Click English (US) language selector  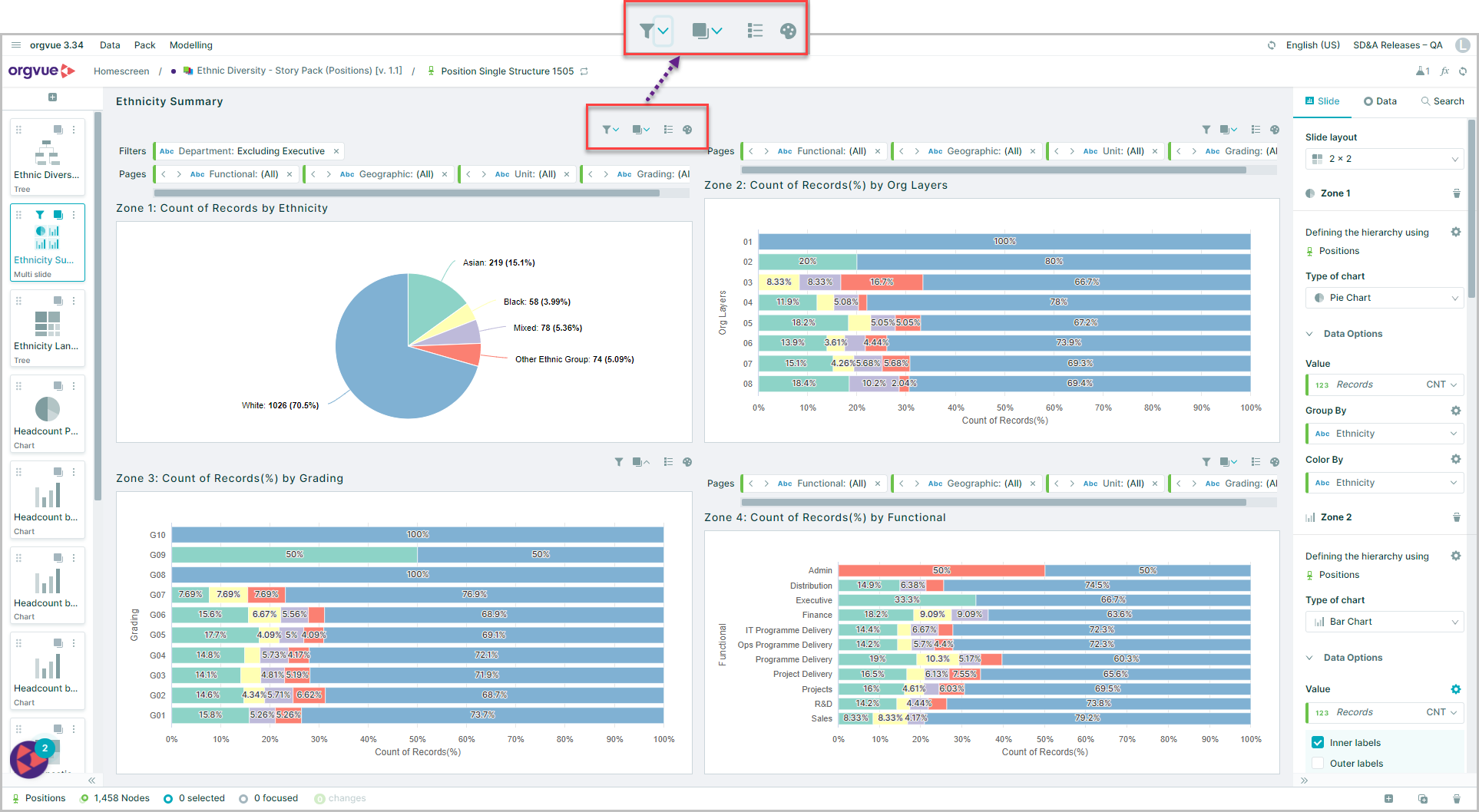pyautogui.click(x=1312, y=45)
